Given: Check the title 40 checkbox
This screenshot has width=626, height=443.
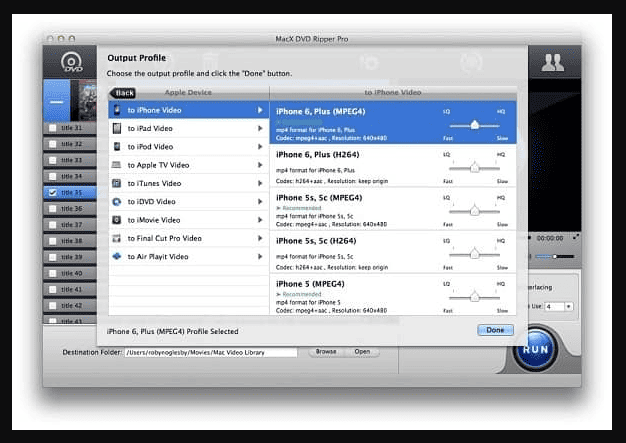Looking at the screenshot, I should coord(52,273).
